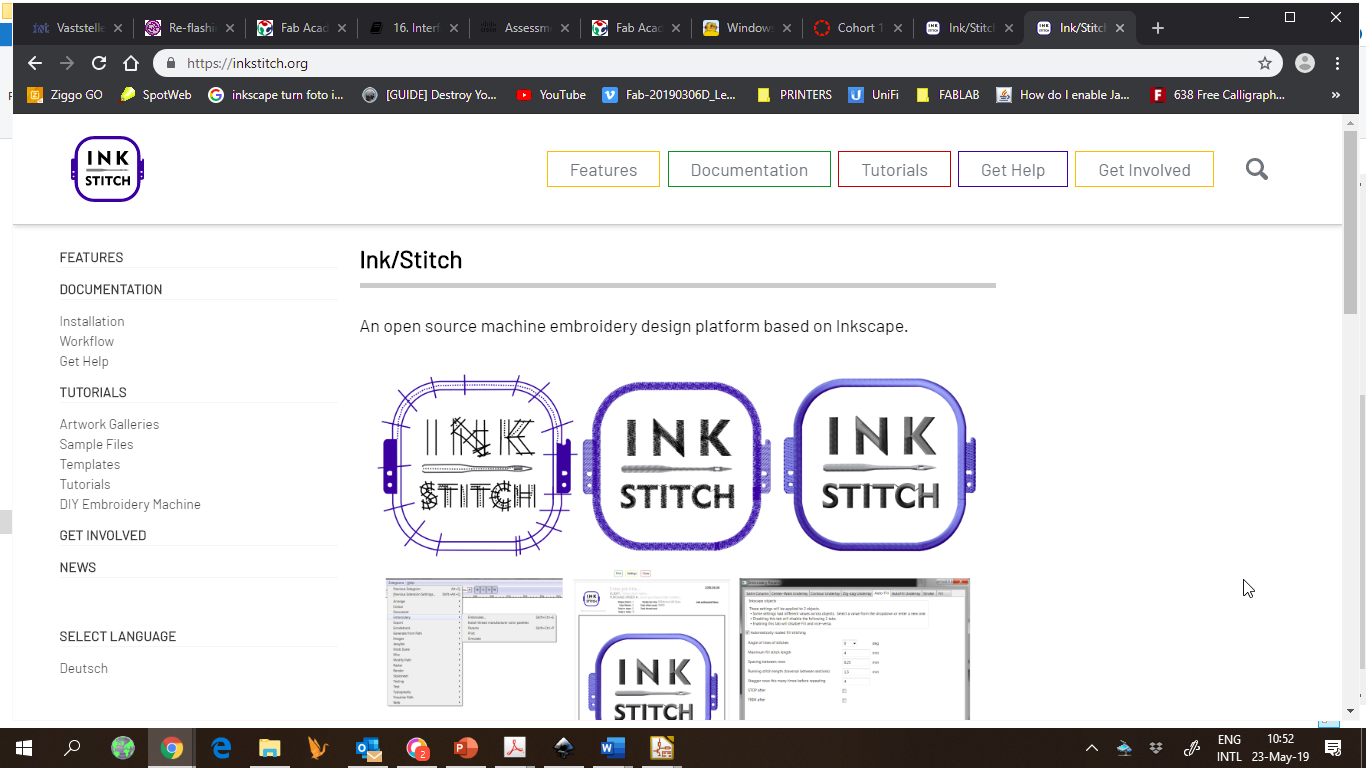Click the browser home icon
Screen dimensions: 1366x768
coord(131,63)
